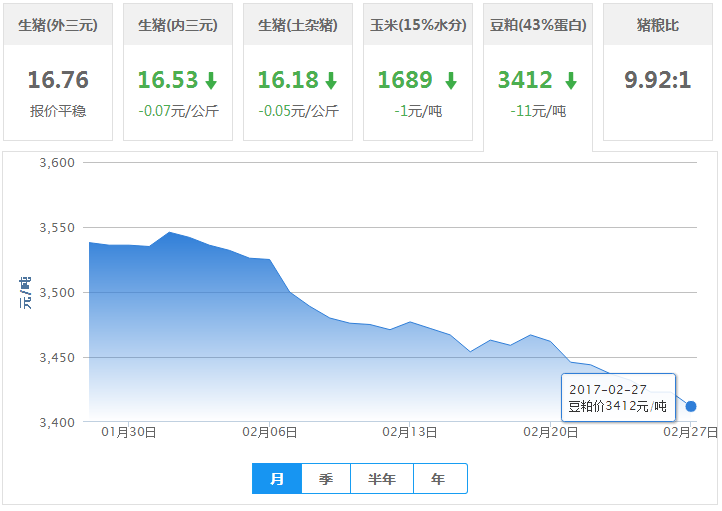Click the 豆粕价3412元/吨 tooltip text
This screenshot has width=722, height=511.
click(x=617, y=406)
